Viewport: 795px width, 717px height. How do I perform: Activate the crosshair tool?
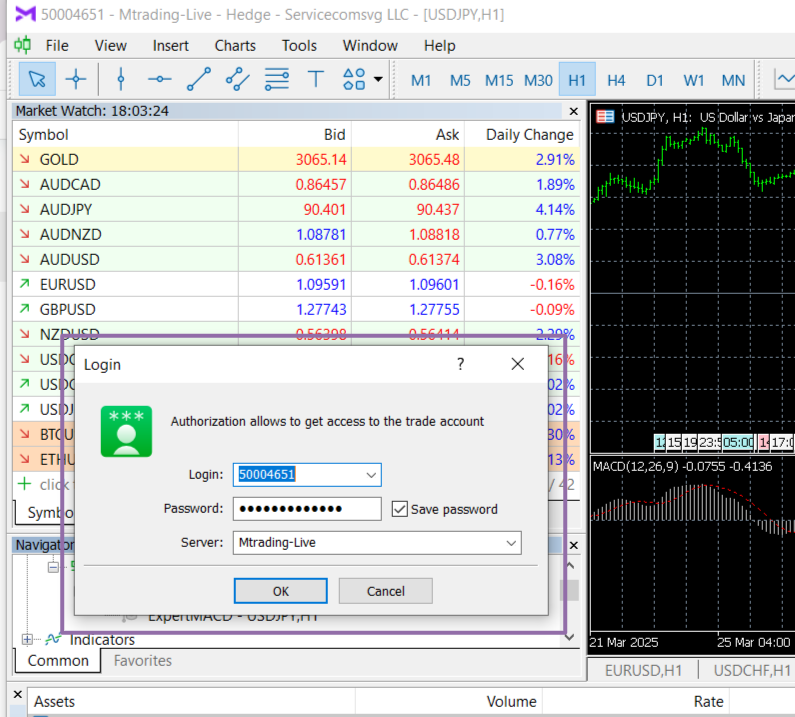click(x=76, y=79)
